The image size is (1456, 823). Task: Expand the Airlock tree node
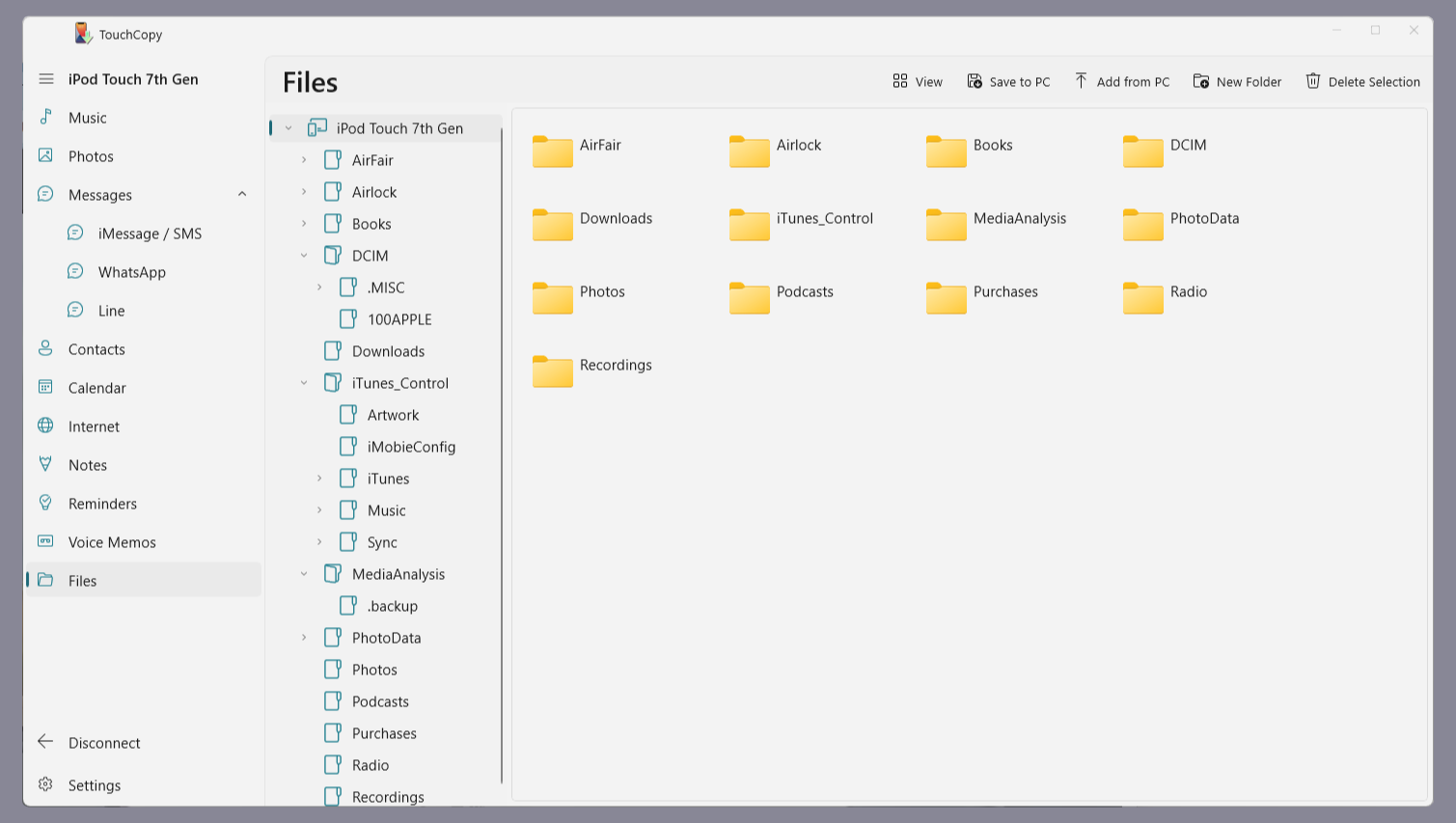(x=304, y=192)
